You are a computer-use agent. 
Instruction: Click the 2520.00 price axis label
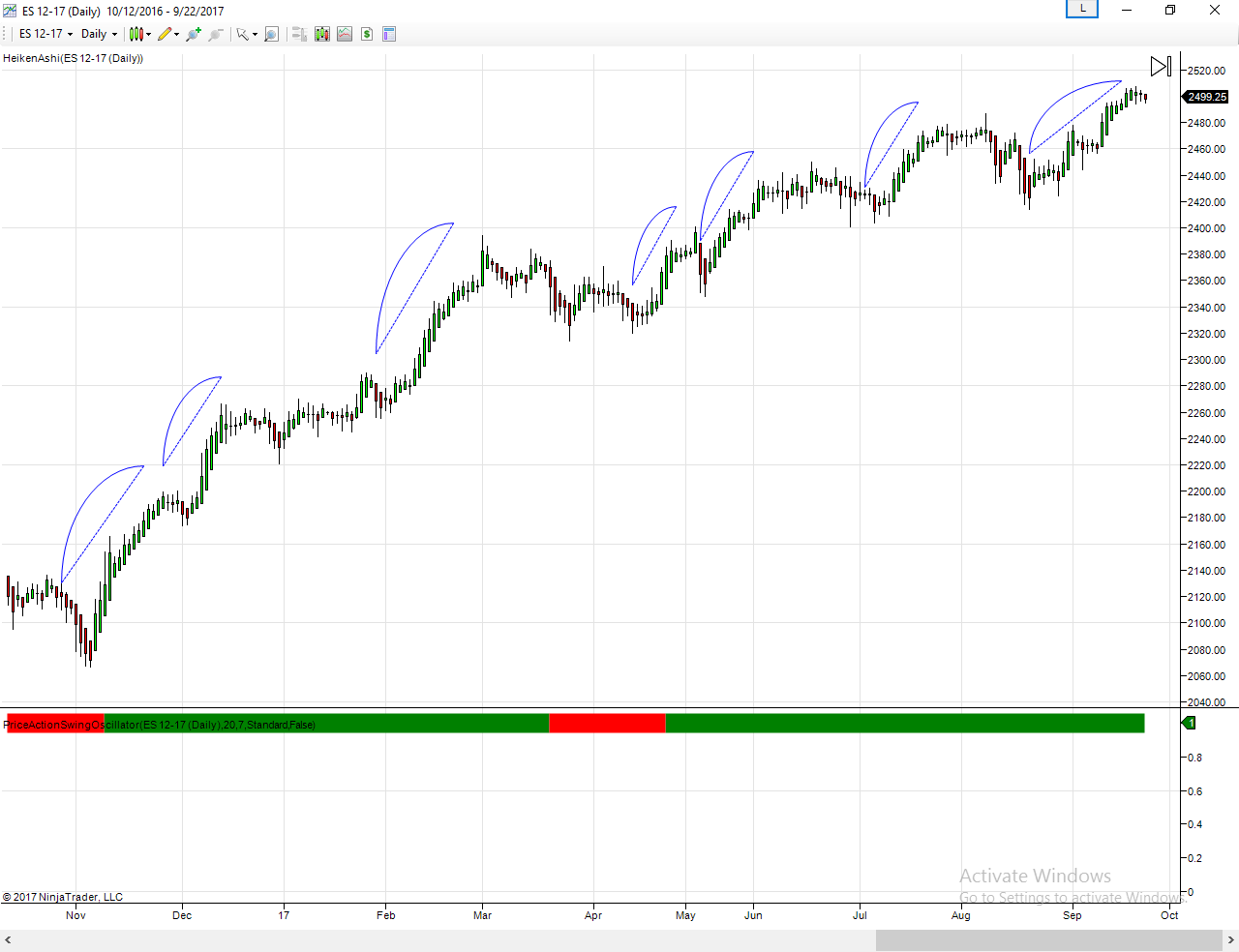coord(1207,71)
